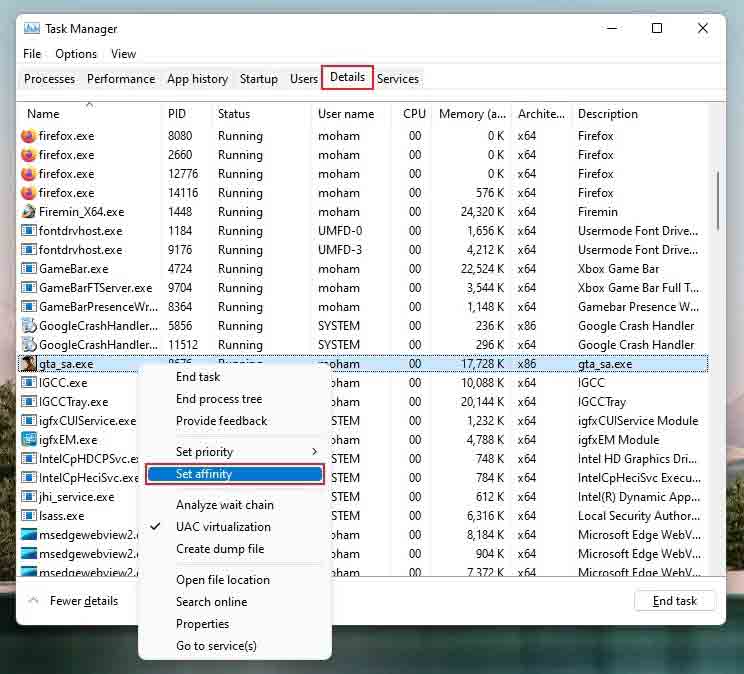Switch to the Startup tab
This screenshot has width=744, height=674.
[x=259, y=79]
